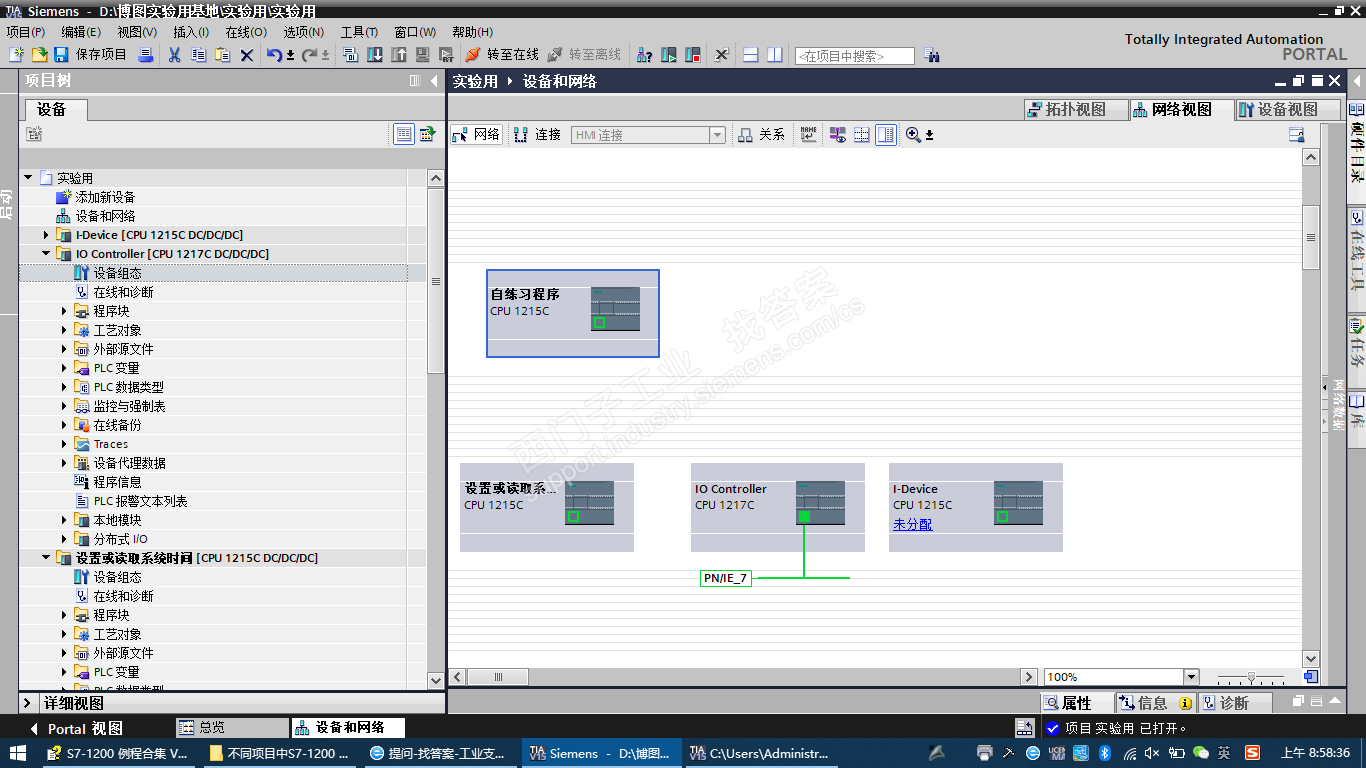Open the 提问-找答案 browser taskbar item
The image size is (1366, 768).
click(438, 753)
